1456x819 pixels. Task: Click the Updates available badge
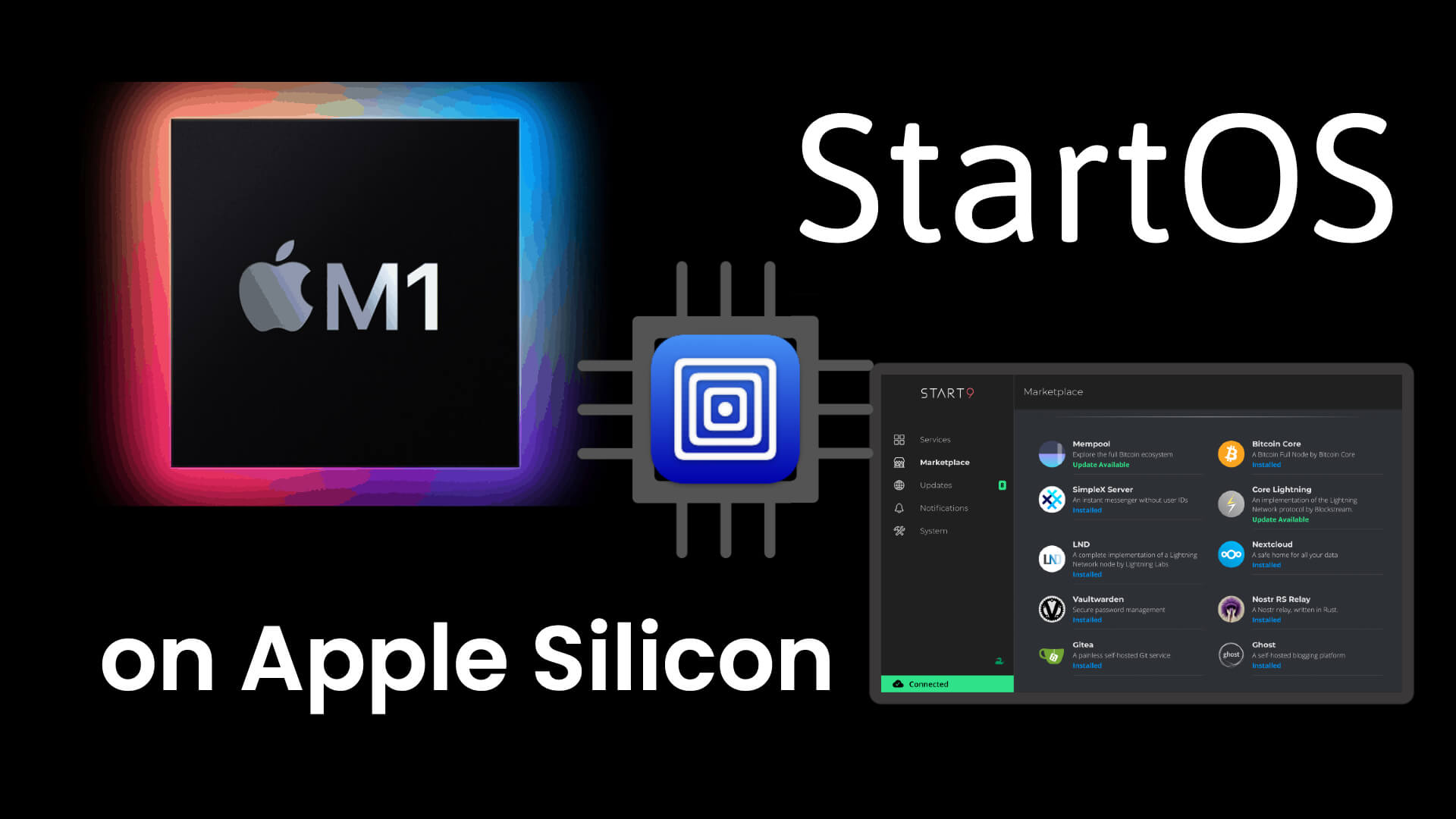pyautogui.click(x=1002, y=485)
